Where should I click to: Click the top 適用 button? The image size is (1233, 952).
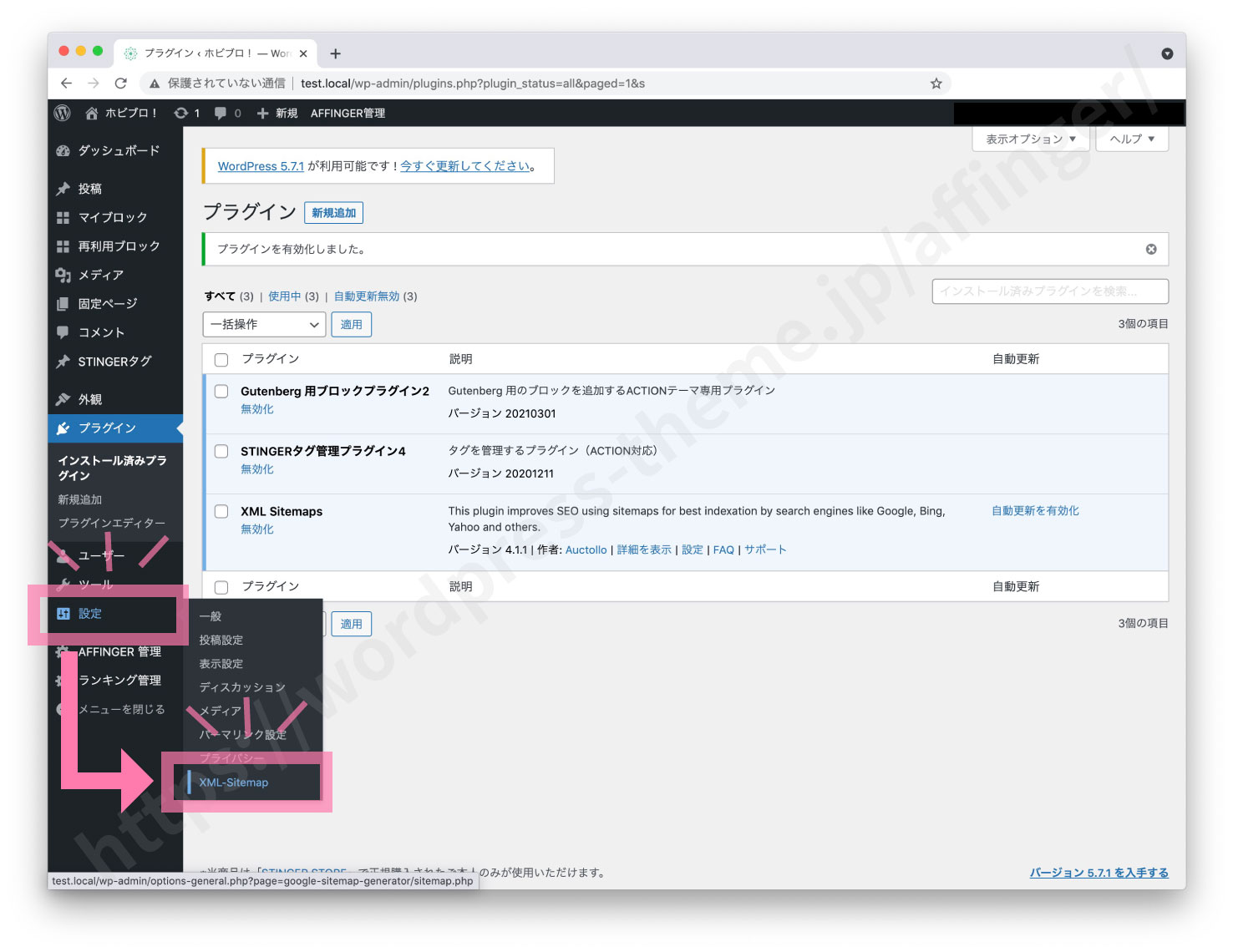(x=352, y=324)
